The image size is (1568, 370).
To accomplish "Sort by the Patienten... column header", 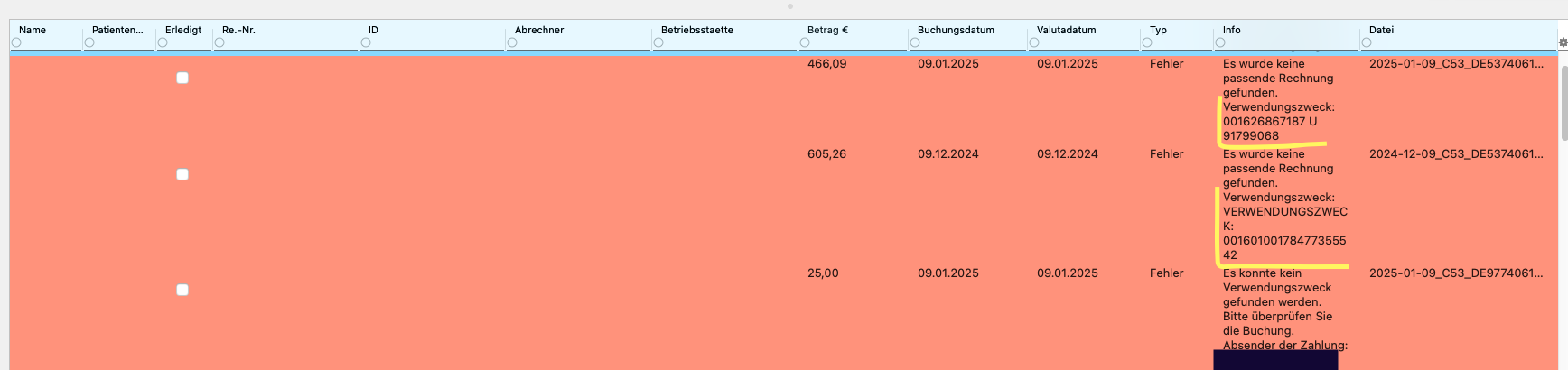I will click(117, 30).
